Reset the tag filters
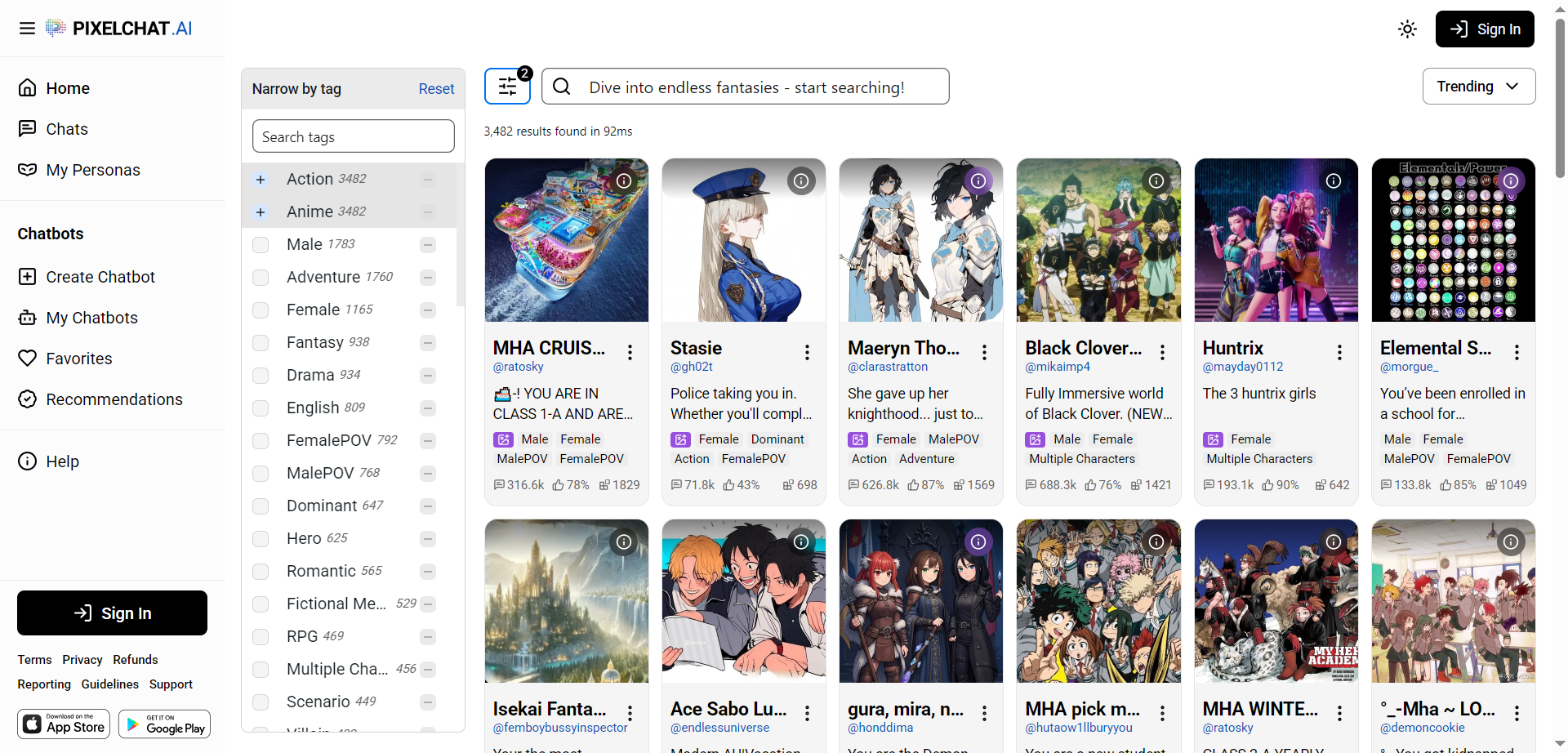 pyautogui.click(x=436, y=89)
